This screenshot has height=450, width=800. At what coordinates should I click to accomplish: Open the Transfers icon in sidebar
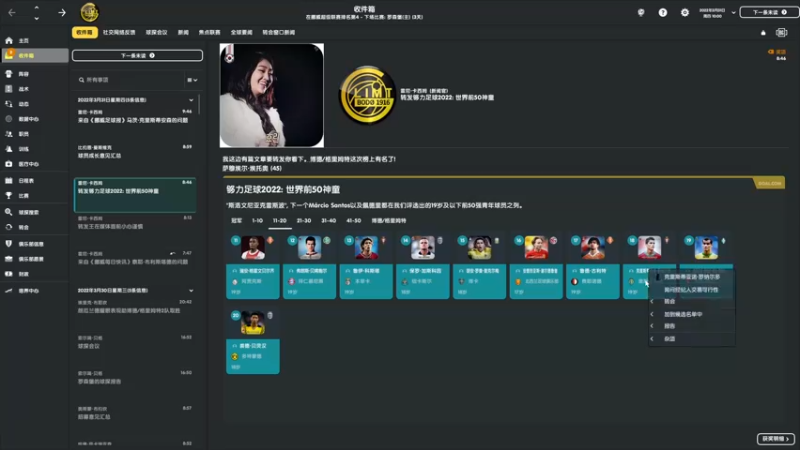click(x=9, y=227)
